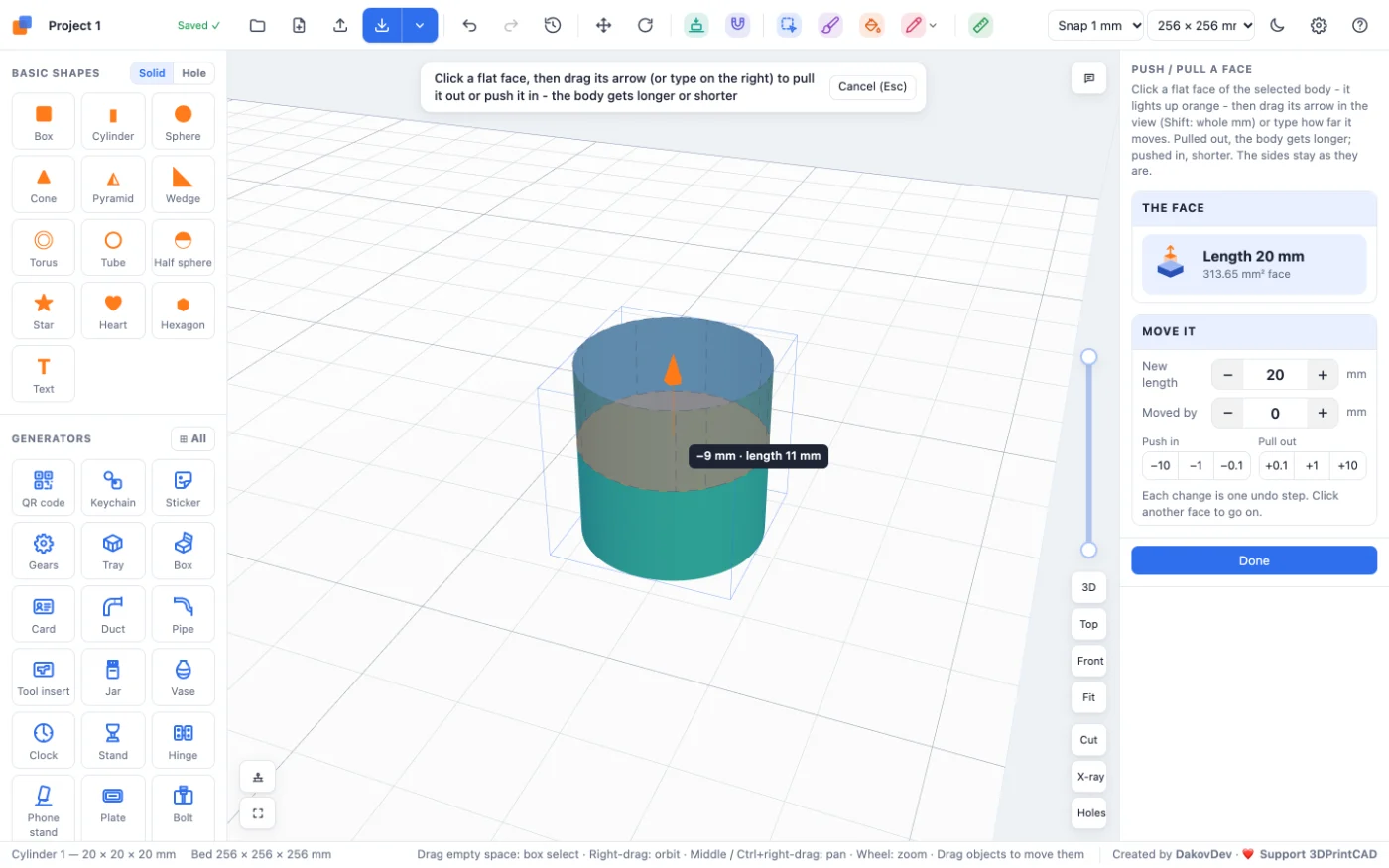Select the Gears generator
Image resolution: width=1389 pixels, height=868 pixels.
(44, 551)
